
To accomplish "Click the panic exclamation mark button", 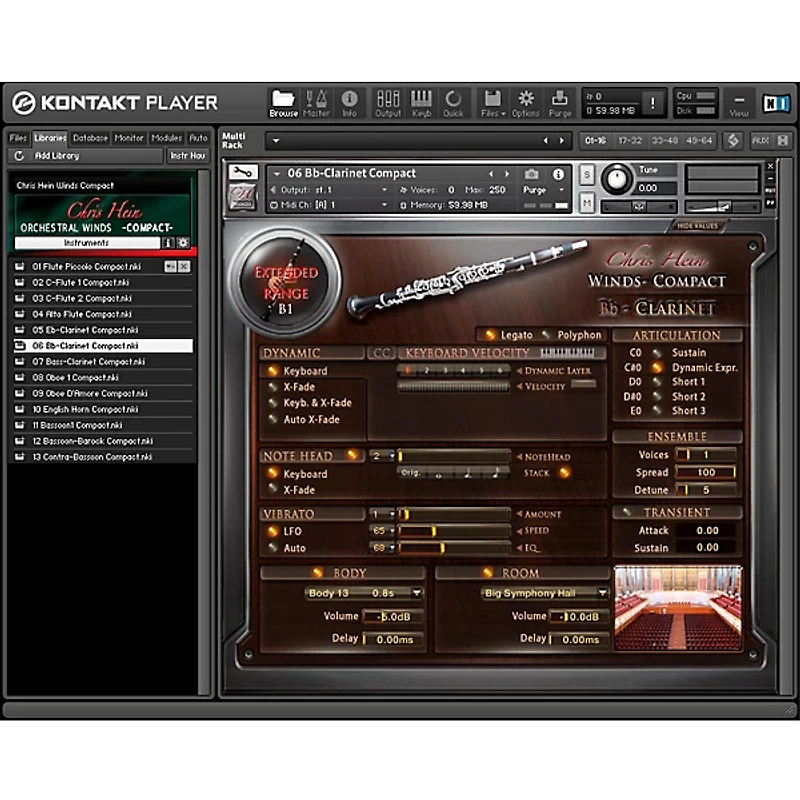I will 652,104.
